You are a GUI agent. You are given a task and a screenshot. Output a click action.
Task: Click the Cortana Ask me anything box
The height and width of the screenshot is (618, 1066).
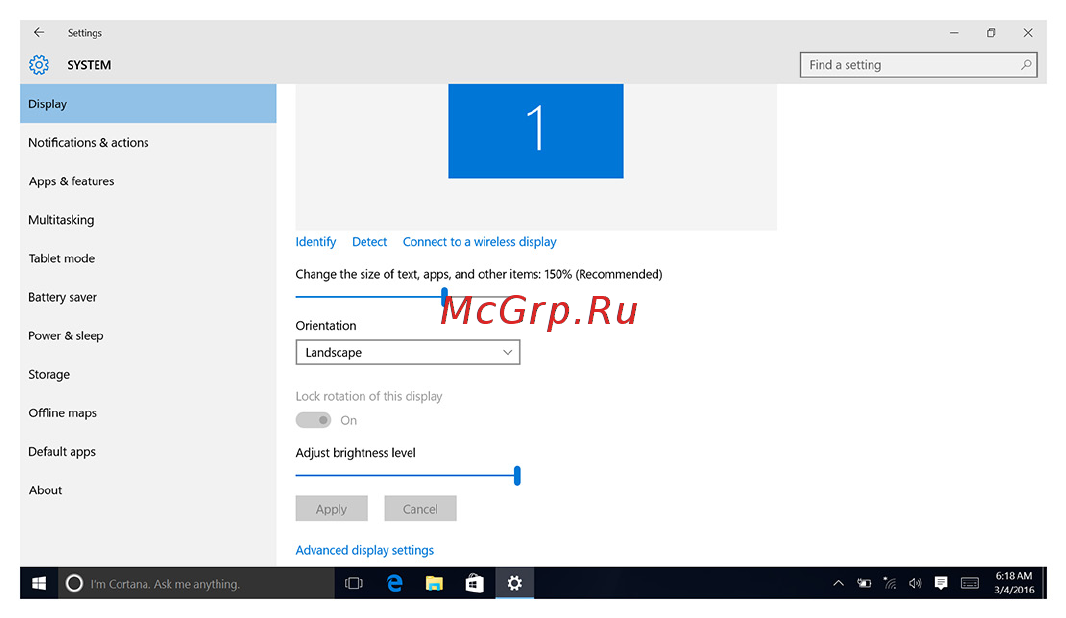[x=197, y=583]
